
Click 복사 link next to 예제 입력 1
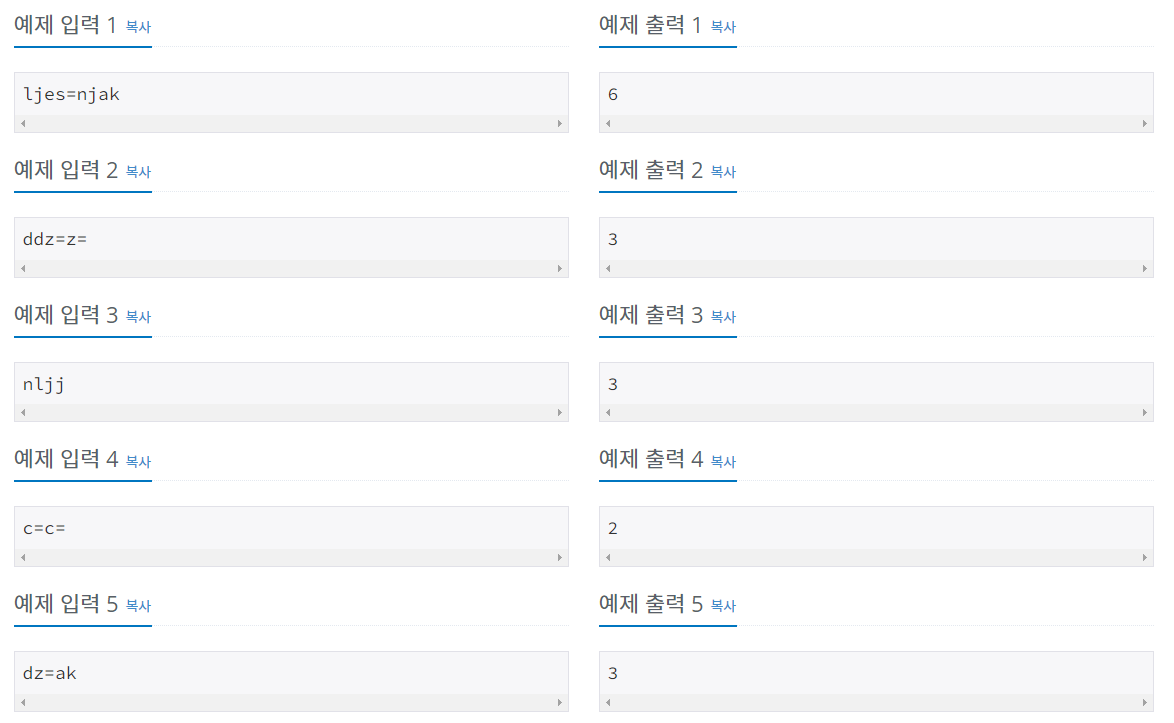(x=138, y=27)
